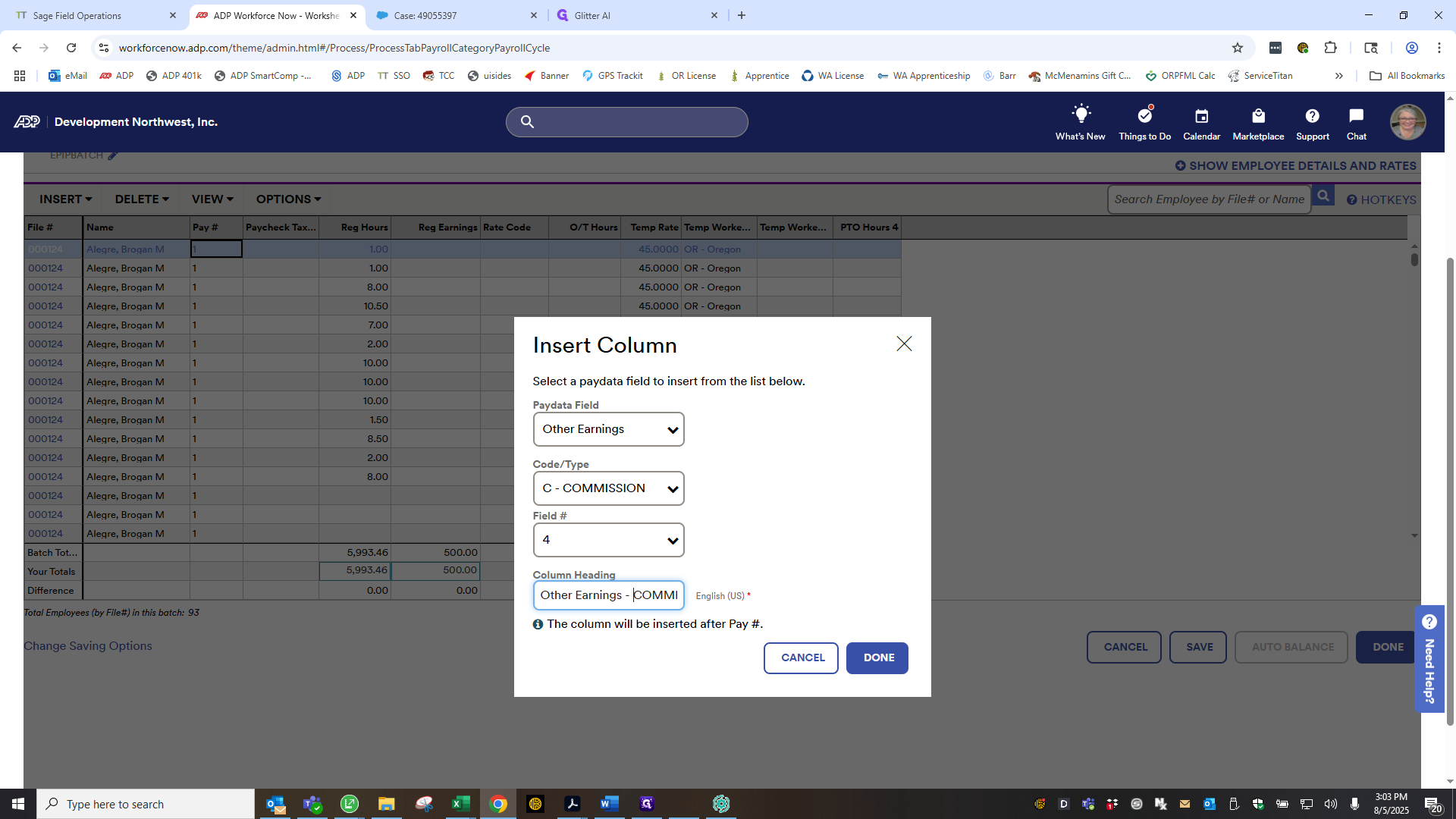Open the Banner bookmark
The image size is (1456, 819).
coord(547,76)
